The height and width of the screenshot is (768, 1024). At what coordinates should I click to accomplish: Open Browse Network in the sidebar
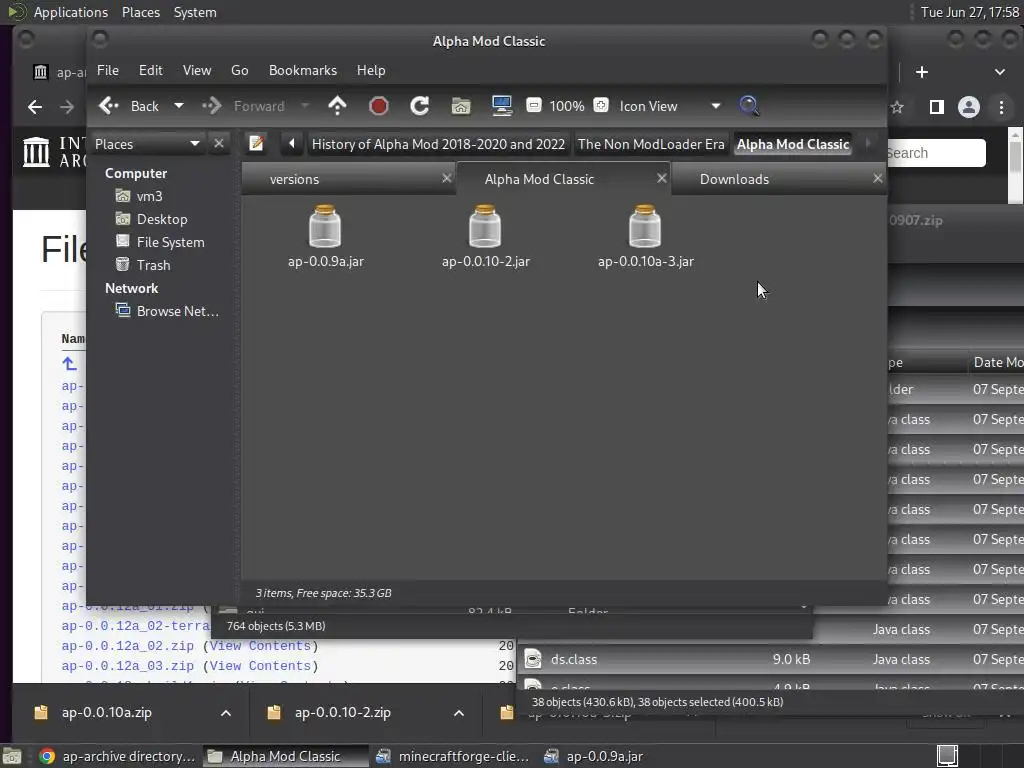pos(177,312)
